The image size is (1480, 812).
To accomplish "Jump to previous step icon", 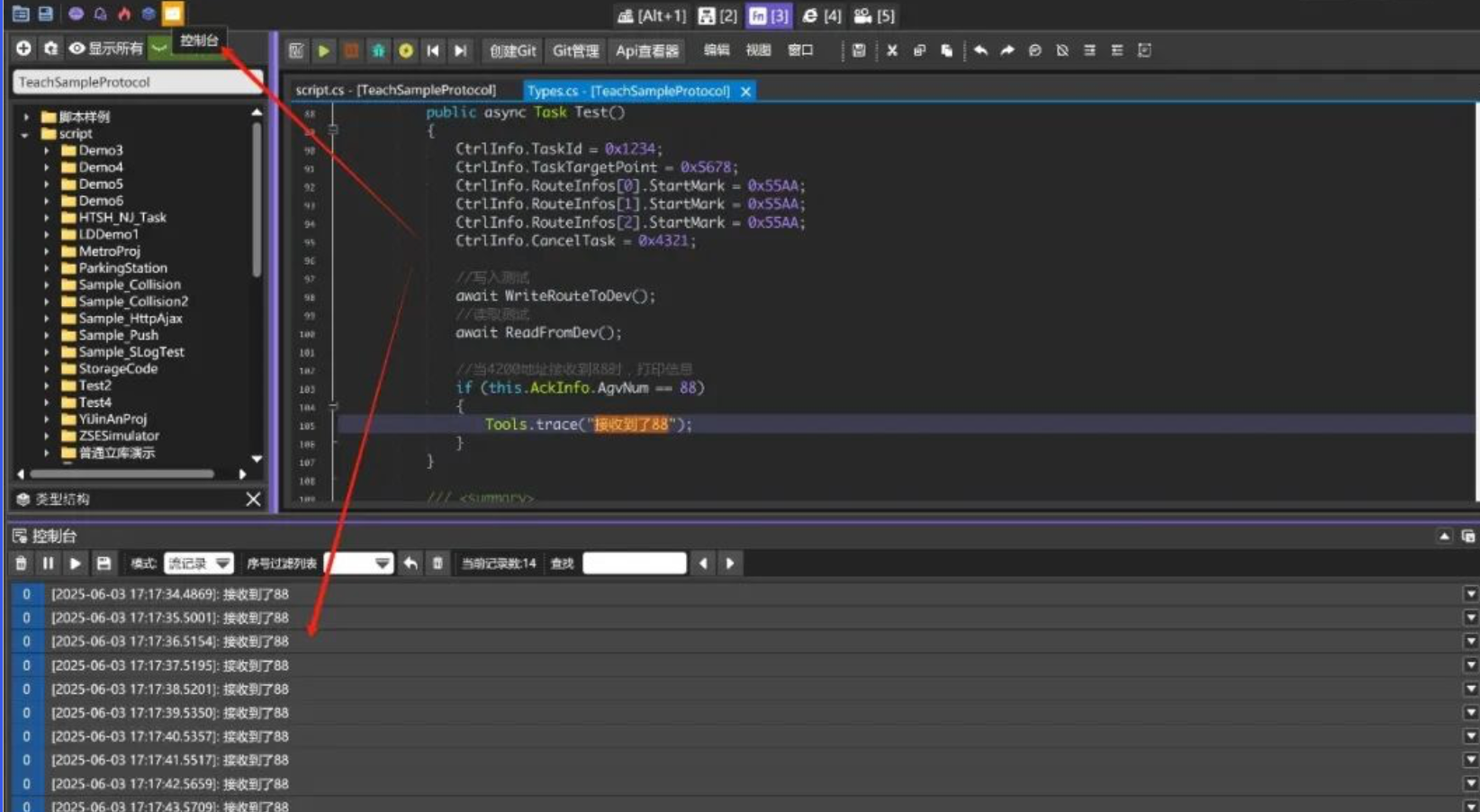I will point(433,51).
